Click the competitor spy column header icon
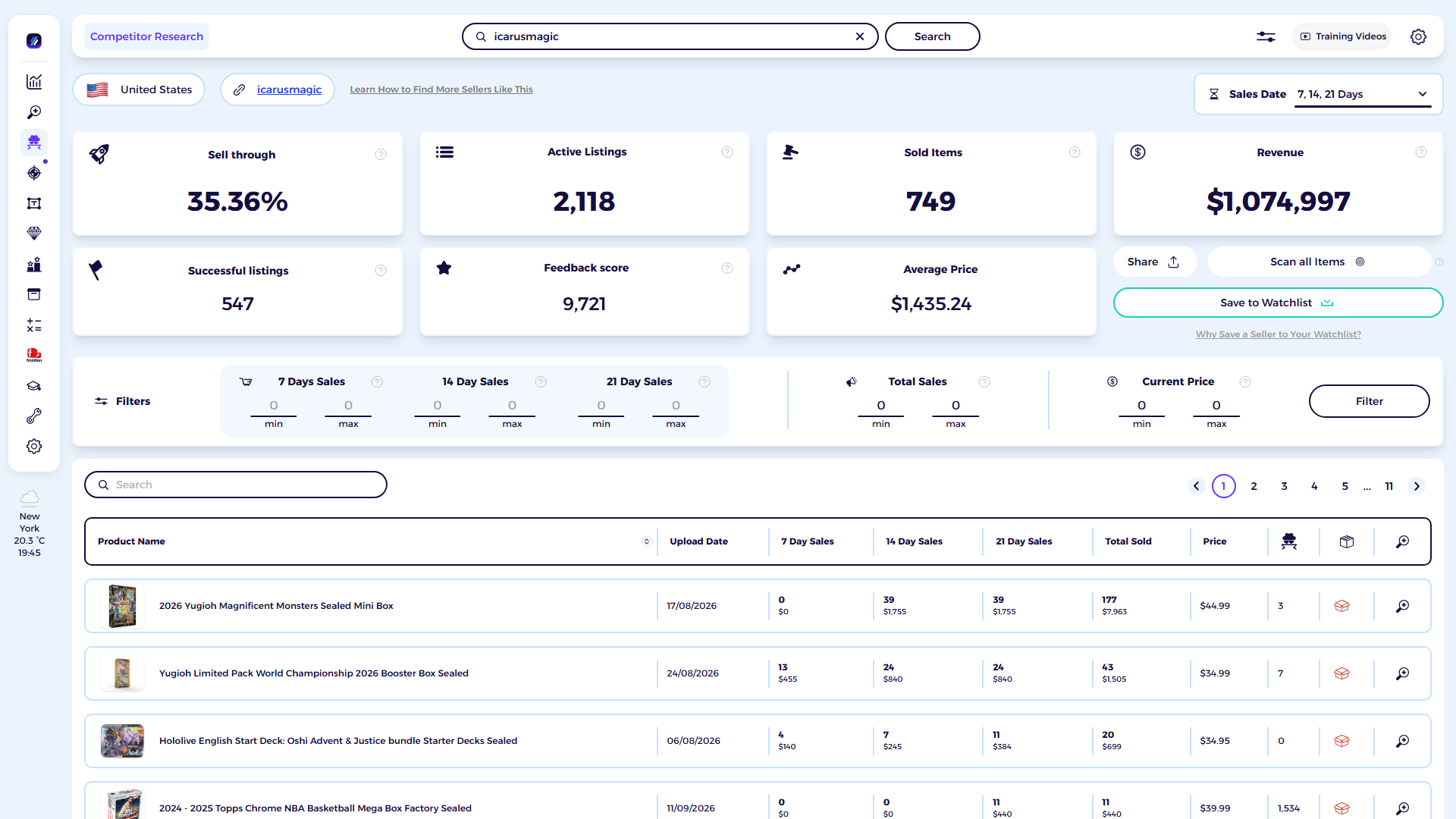The image size is (1456, 819). (x=1289, y=541)
